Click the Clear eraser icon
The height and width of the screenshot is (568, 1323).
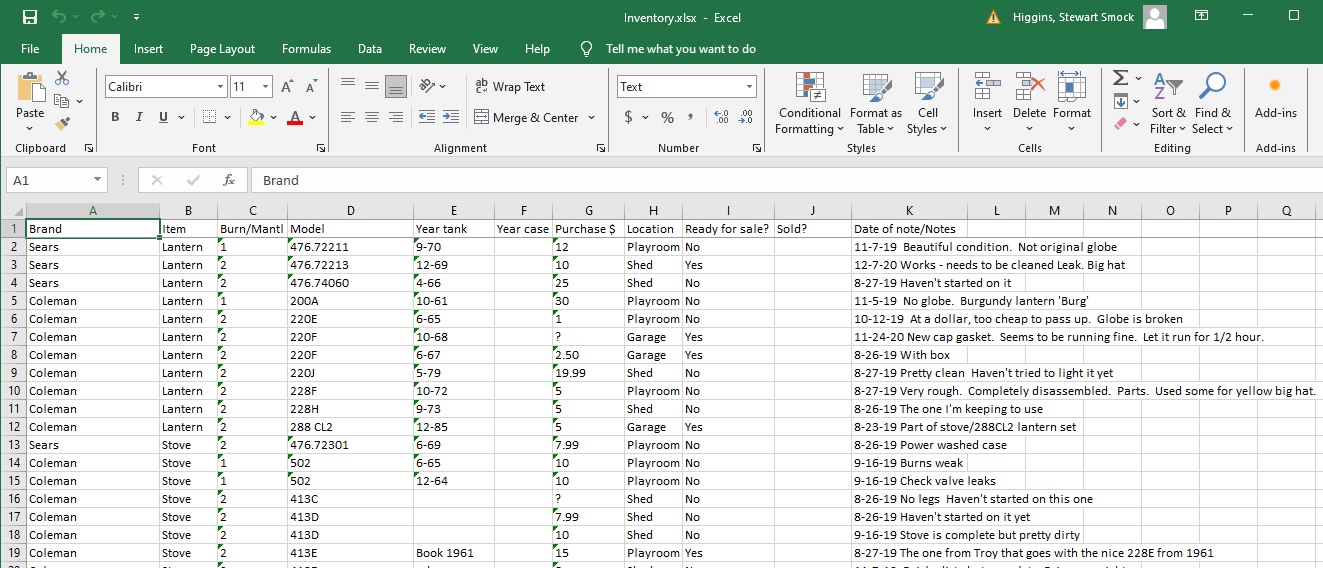click(x=1121, y=124)
